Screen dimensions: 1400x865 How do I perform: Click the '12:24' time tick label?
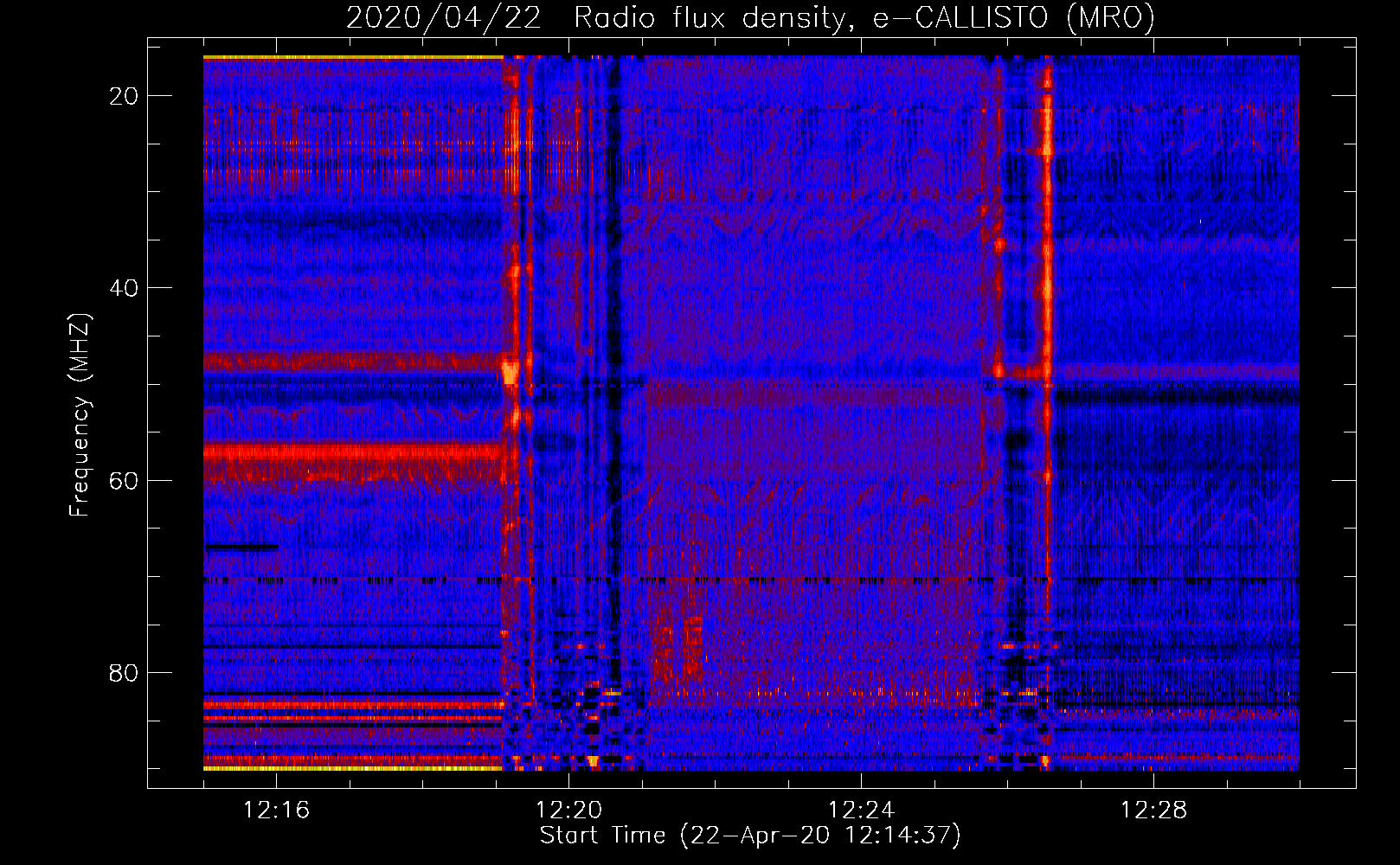click(x=861, y=811)
